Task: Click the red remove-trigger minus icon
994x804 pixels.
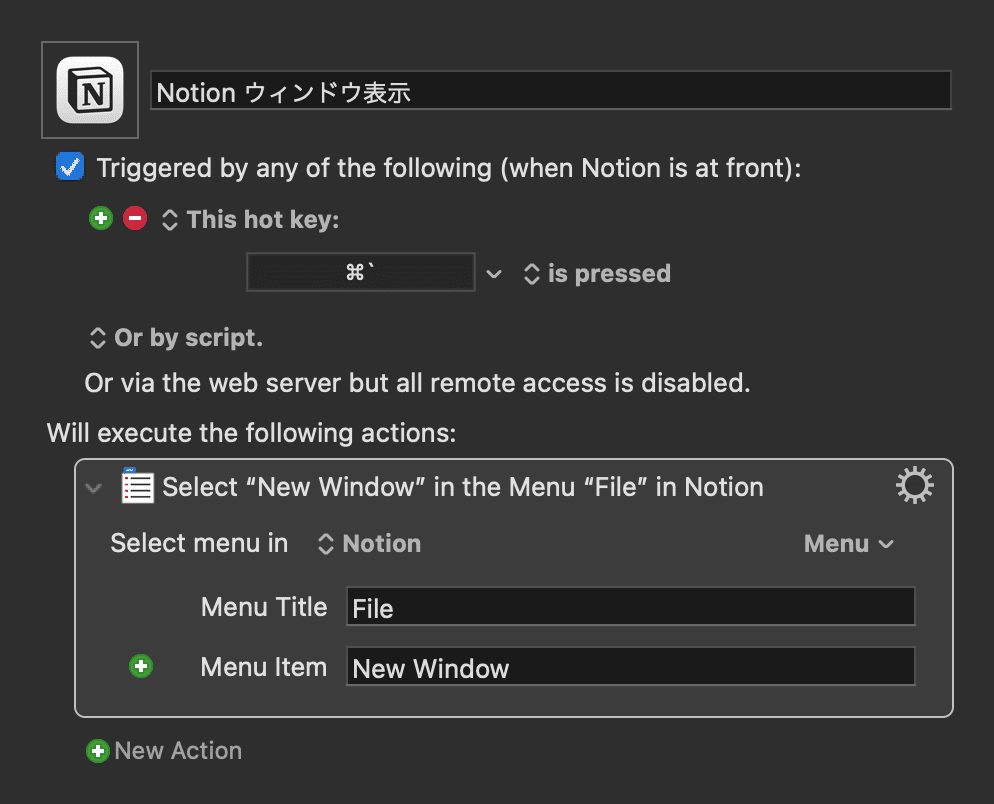Action: (x=135, y=218)
